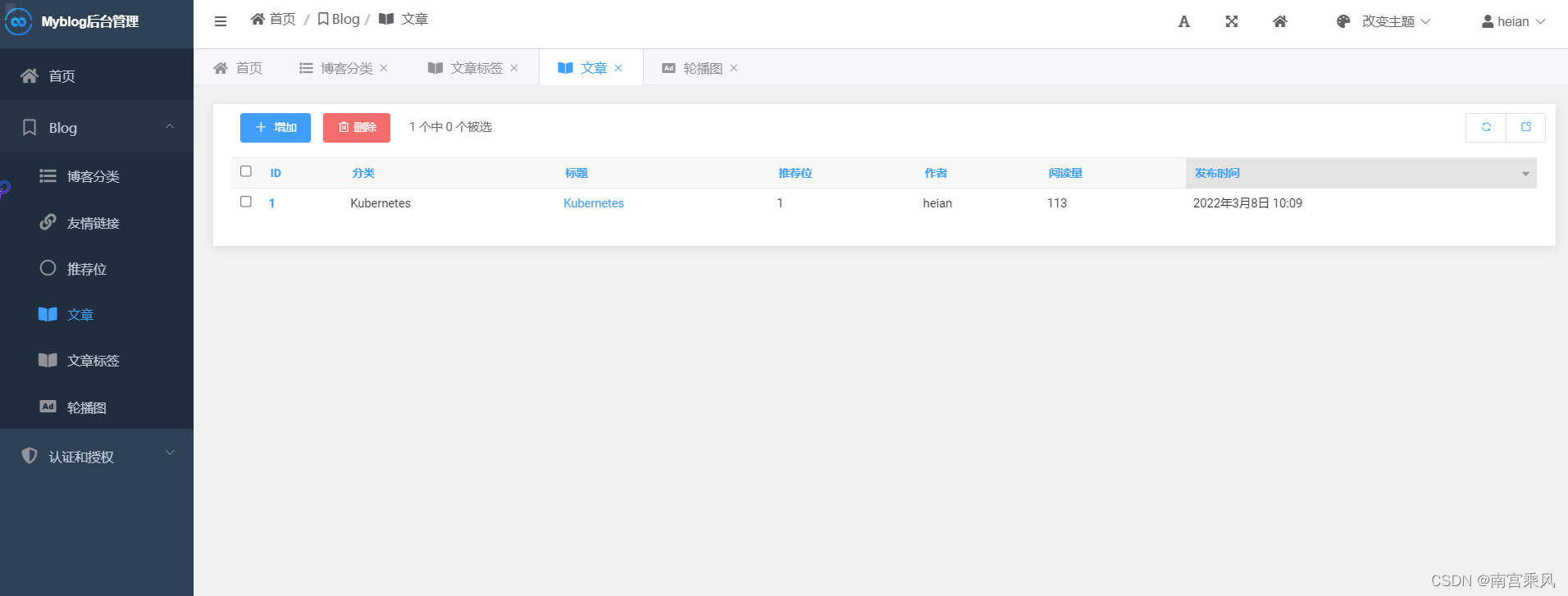Screen dimensions: 1568x596
Task: Click the Myblog logo icon
Action: point(19,22)
